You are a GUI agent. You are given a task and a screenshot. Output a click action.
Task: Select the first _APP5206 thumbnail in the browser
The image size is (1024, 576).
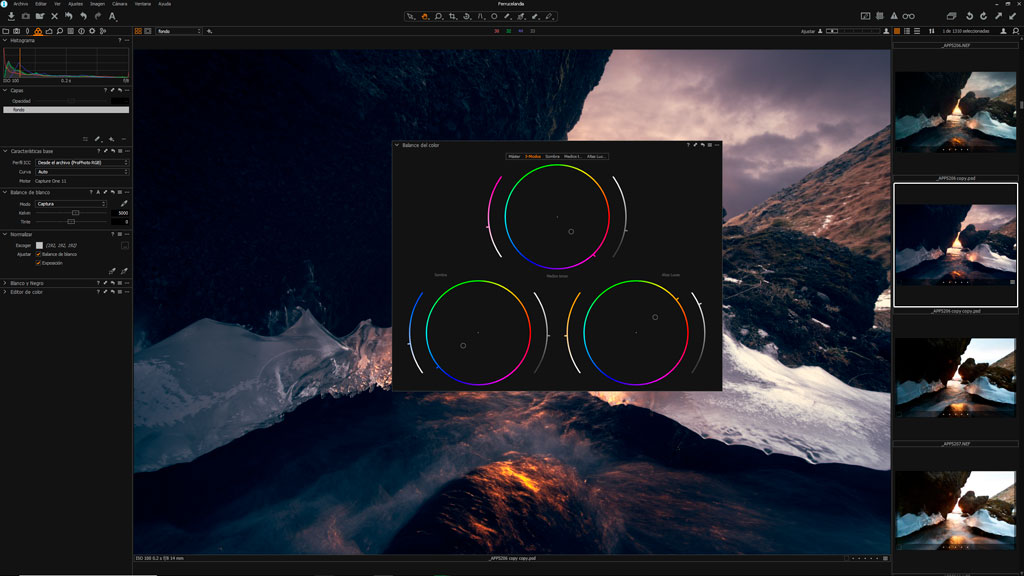955,110
